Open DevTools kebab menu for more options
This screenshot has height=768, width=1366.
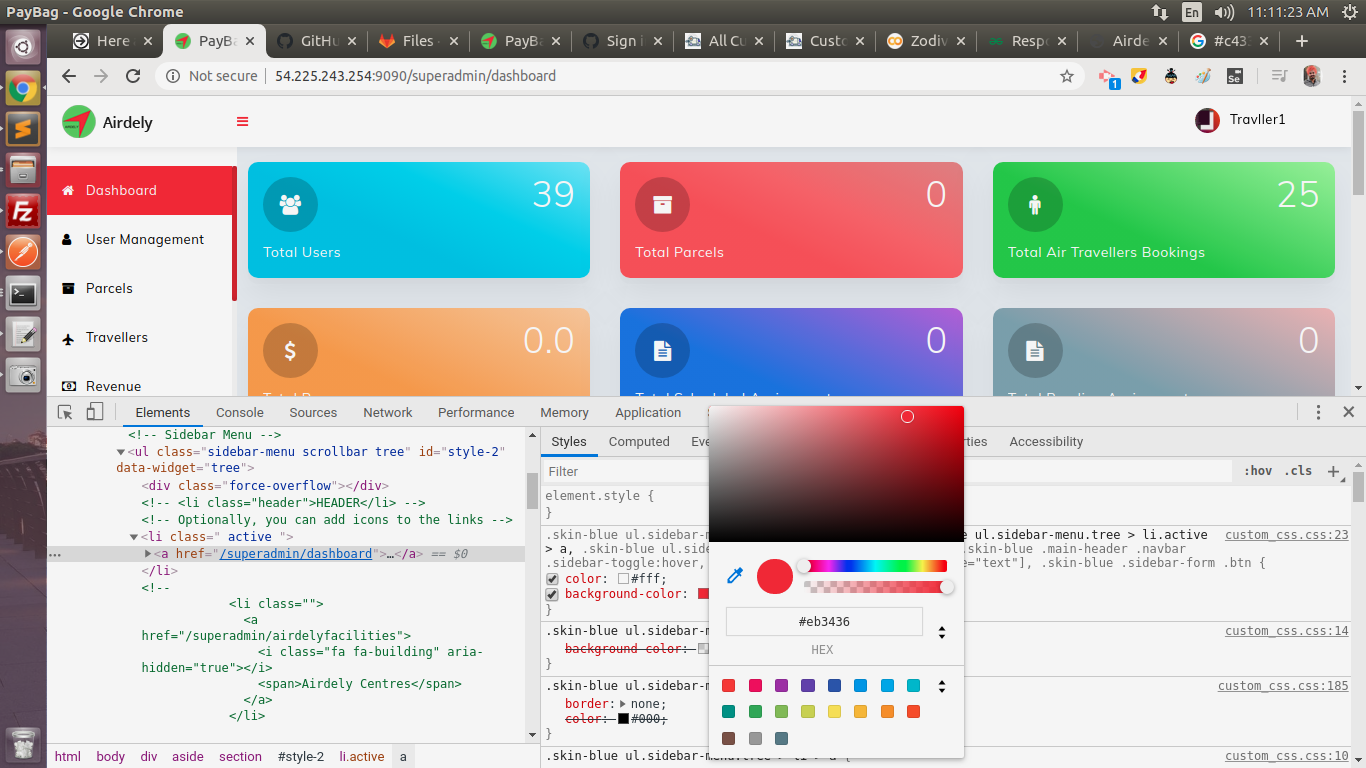pos(1318,412)
